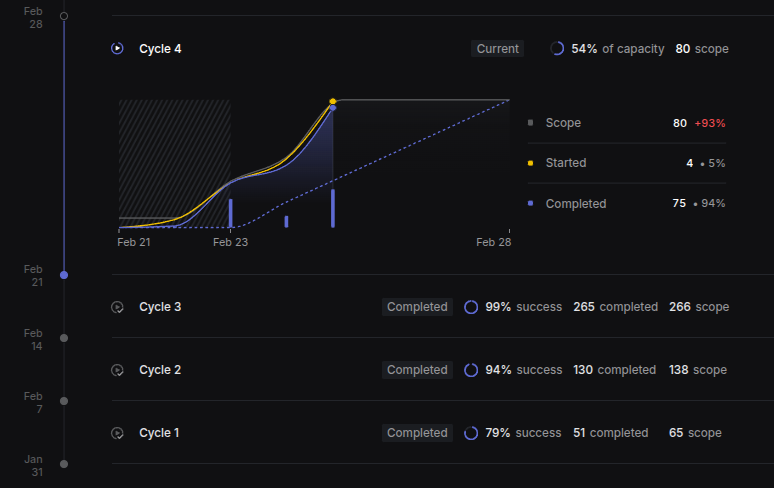Click the 94% success progress ring
Image resolution: width=774 pixels, height=488 pixels.
(x=471, y=370)
